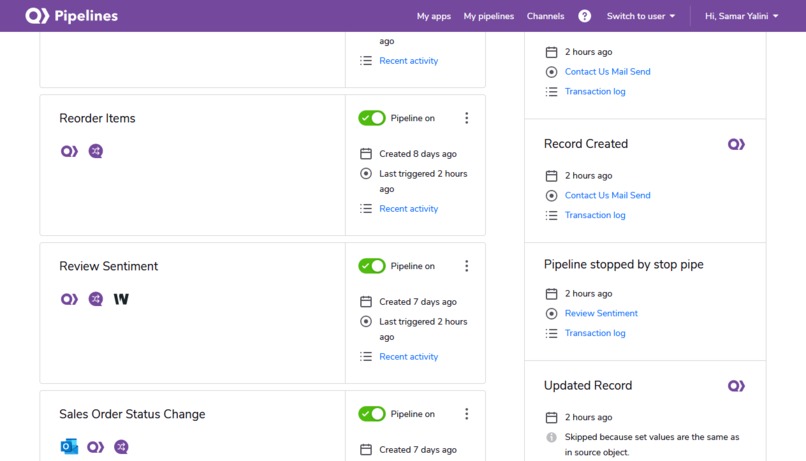This screenshot has height=461, width=806.
Task: Click the W app icon under Review Sentiment
Action: tap(121, 299)
